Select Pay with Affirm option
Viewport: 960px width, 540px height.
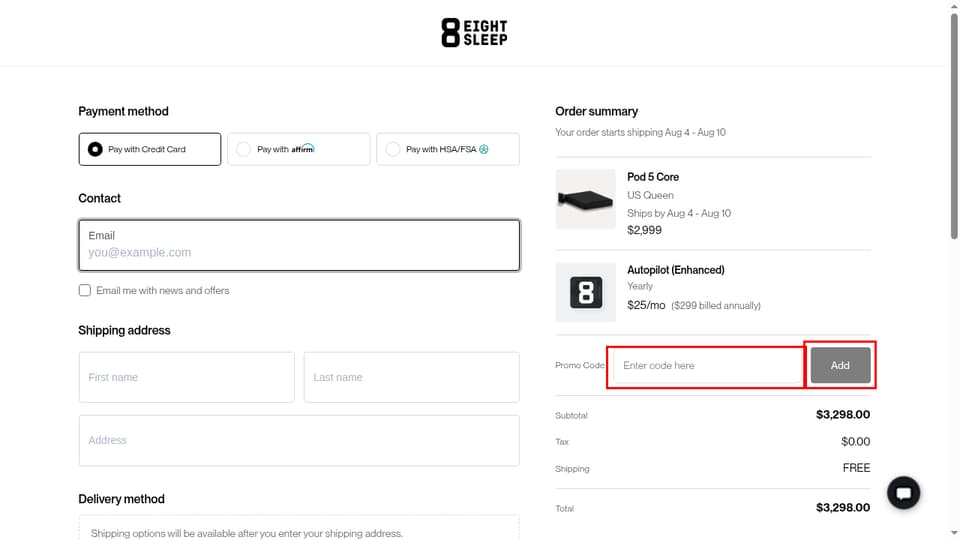pyautogui.click(x=299, y=149)
